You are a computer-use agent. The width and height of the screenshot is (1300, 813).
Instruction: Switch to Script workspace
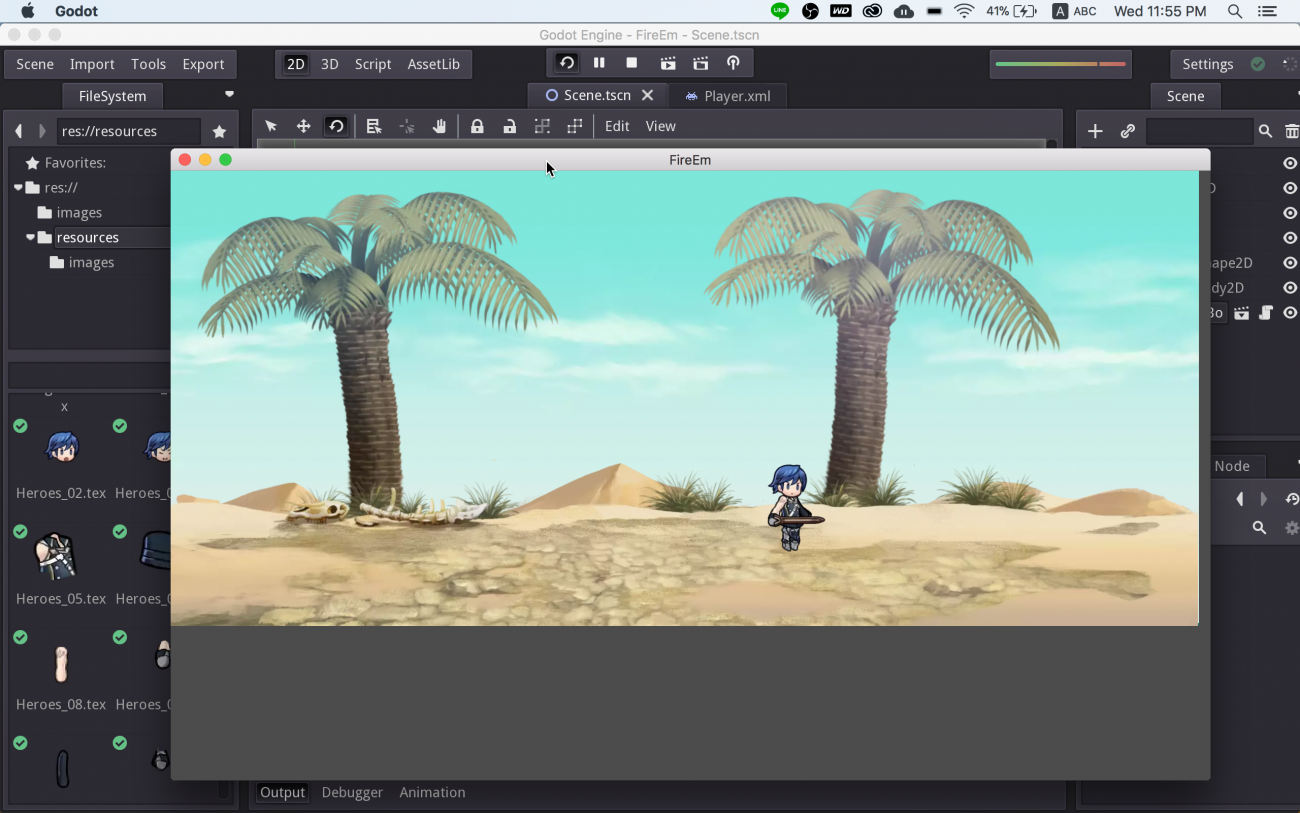373,64
